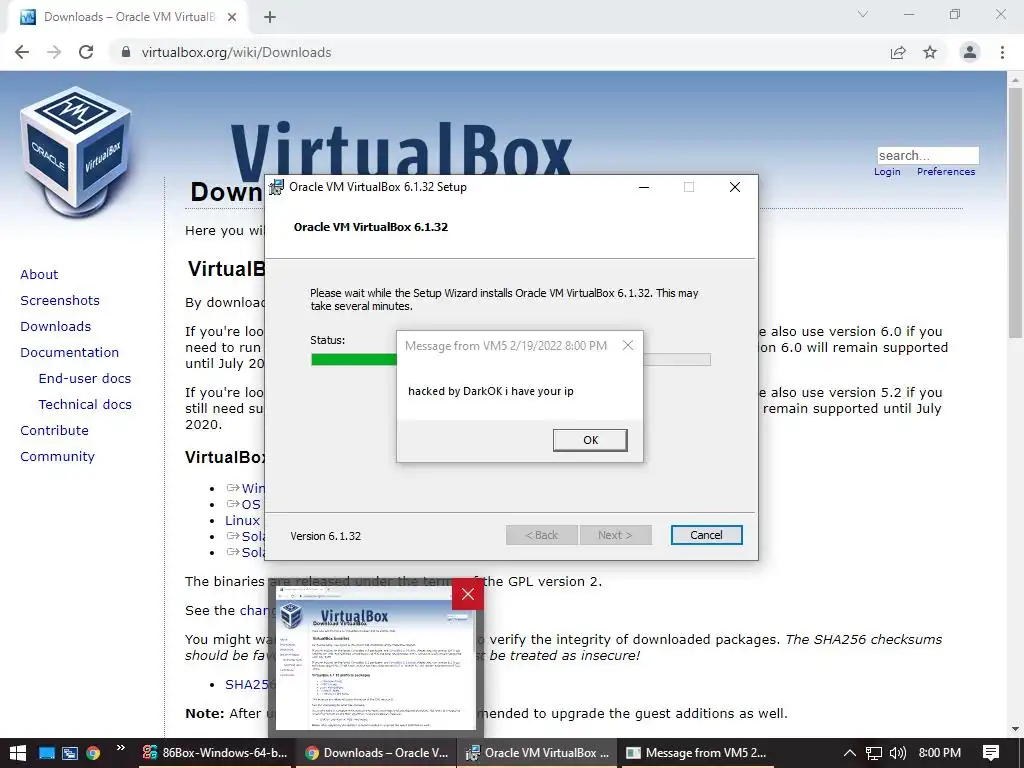Click the address bar URL
1024x768 pixels.
coord(236,52)
